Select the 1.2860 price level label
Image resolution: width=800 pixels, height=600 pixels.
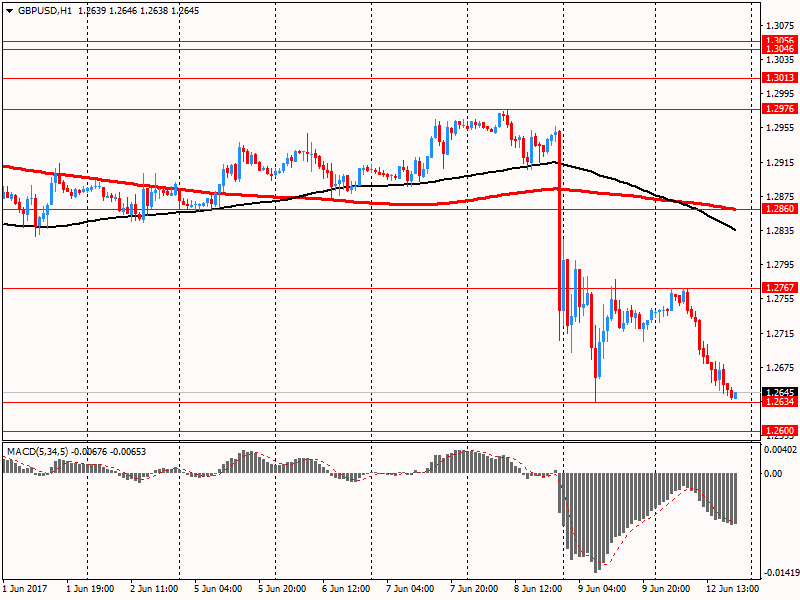(779, 209)
